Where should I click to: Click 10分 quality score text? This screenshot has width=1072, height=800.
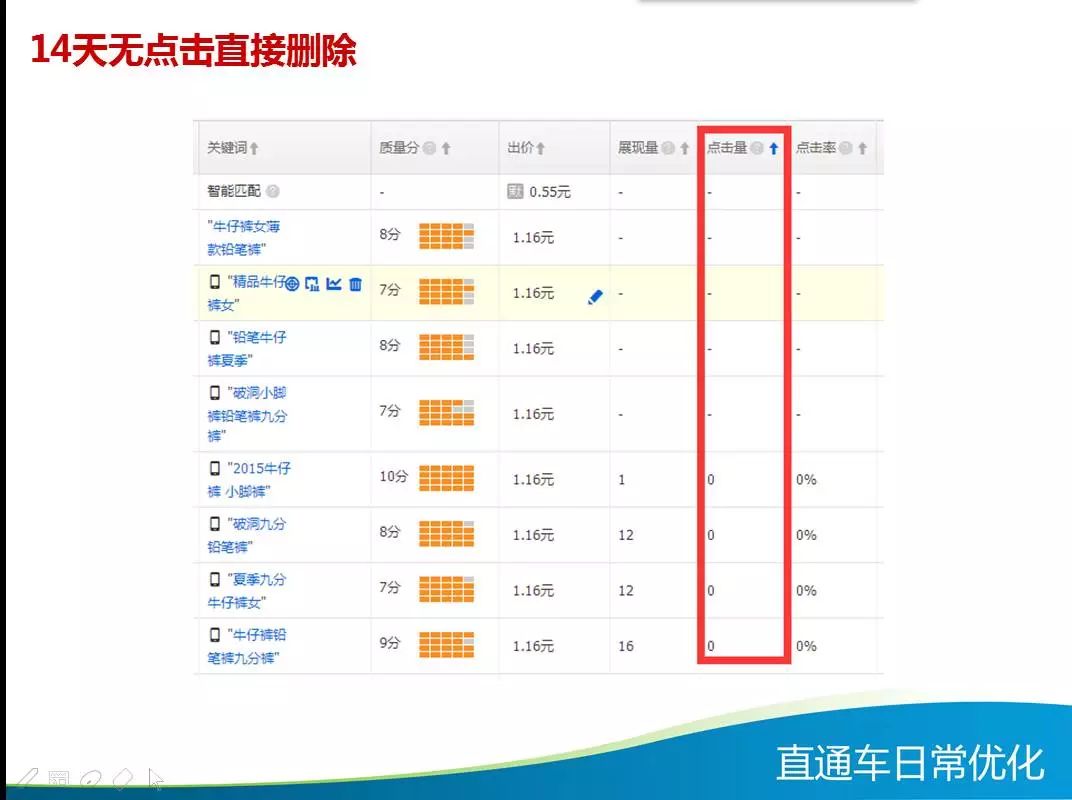coord(394,477)
